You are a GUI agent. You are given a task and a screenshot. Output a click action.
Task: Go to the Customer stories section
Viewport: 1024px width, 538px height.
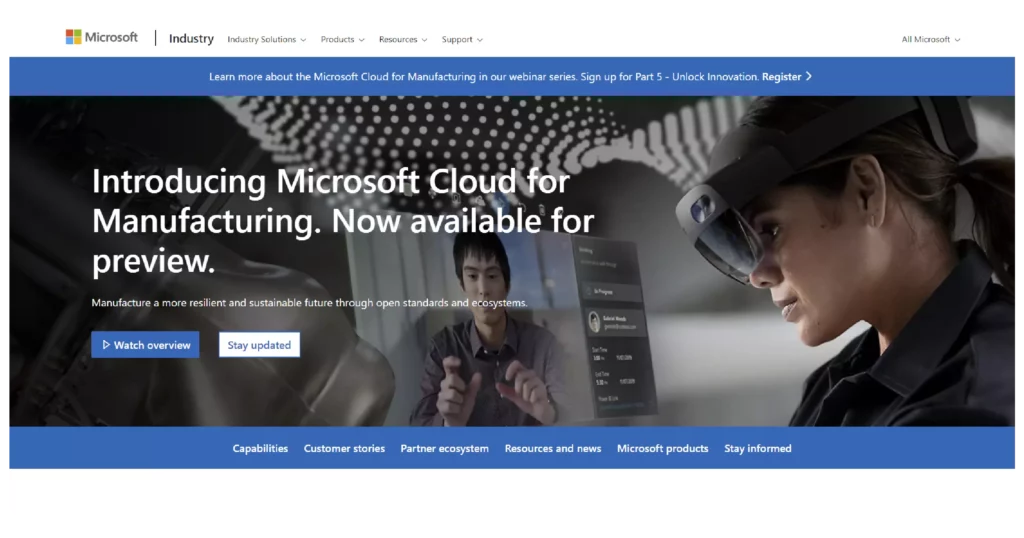point(344,449)
